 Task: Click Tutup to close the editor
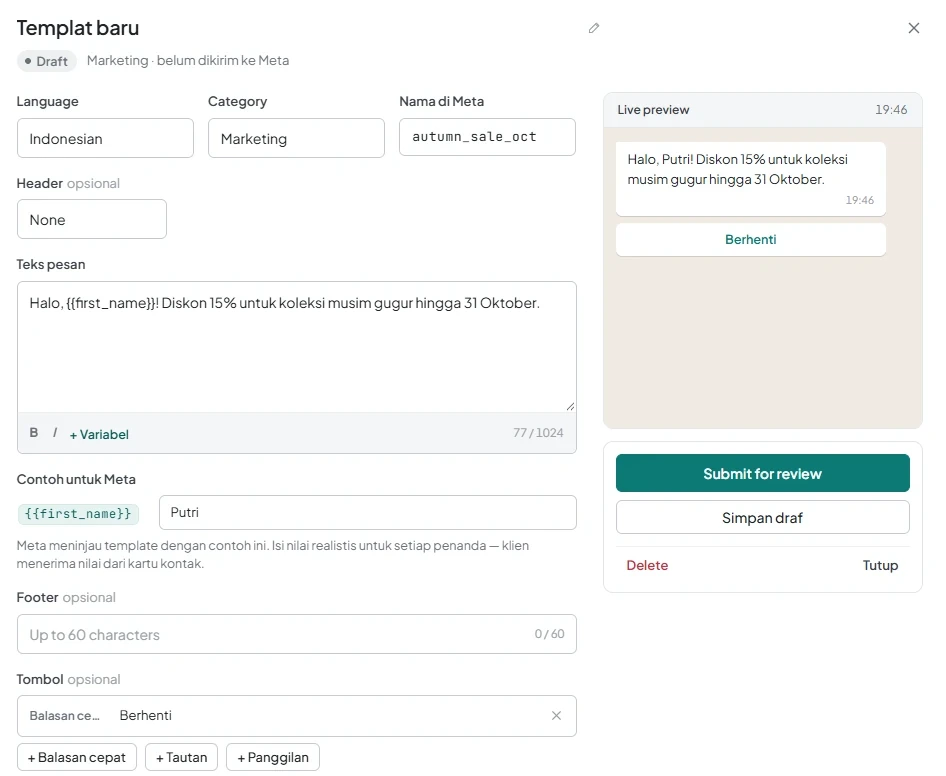(880, 565)
